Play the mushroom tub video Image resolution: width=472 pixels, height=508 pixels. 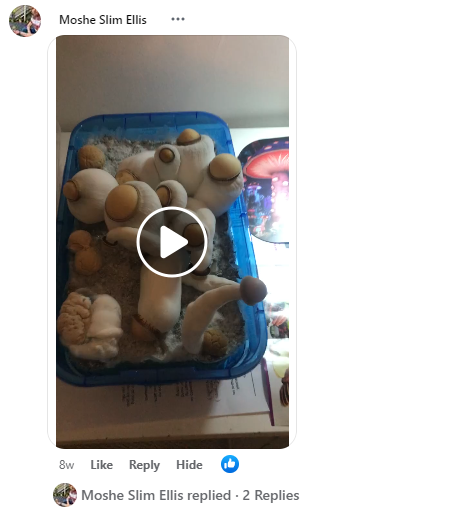[x=172, y=242]
